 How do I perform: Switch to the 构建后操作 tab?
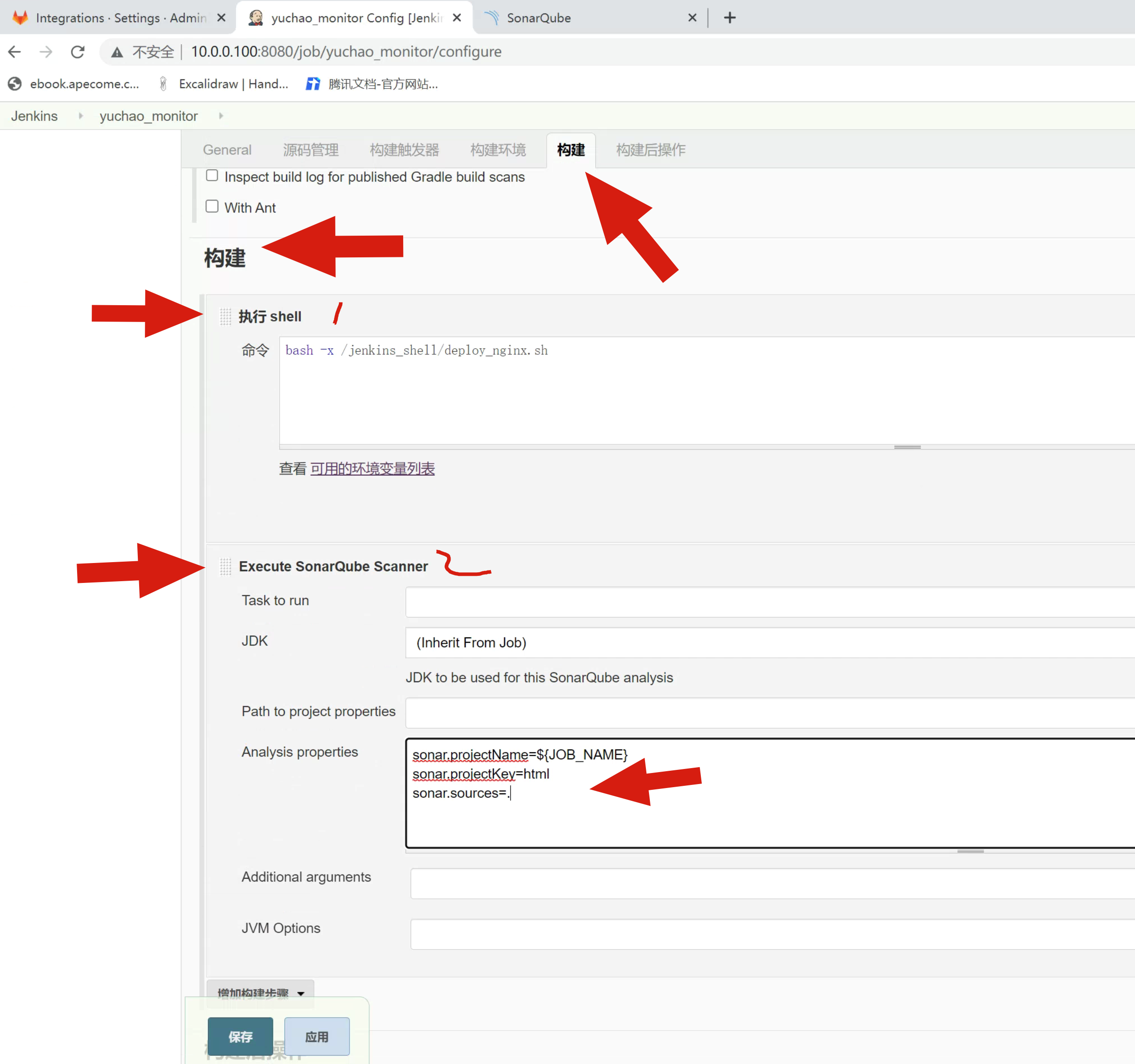point(650,150)
